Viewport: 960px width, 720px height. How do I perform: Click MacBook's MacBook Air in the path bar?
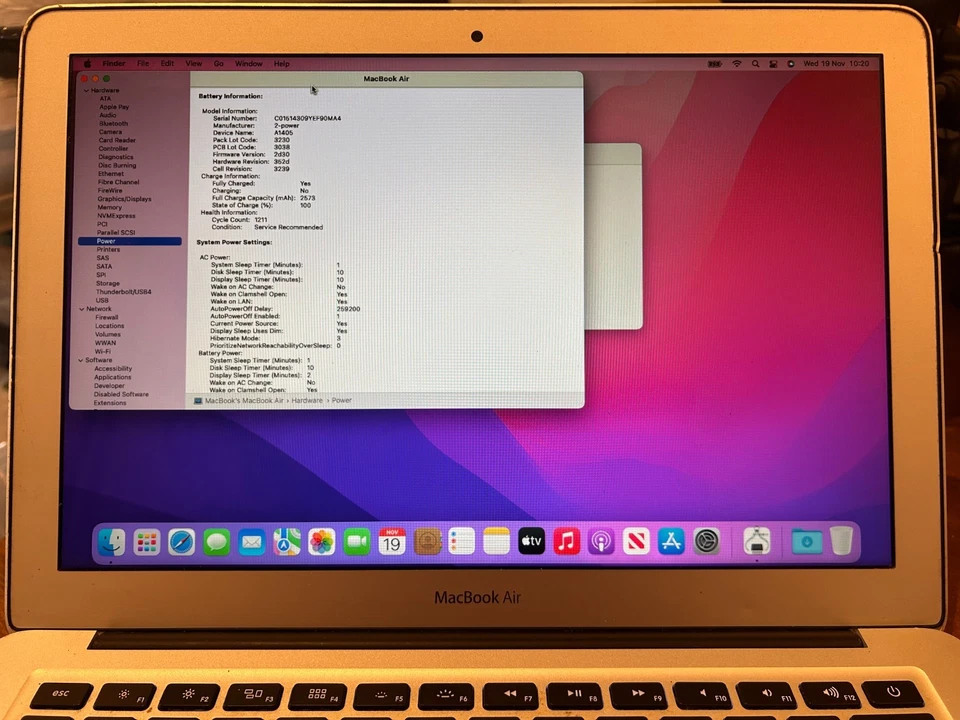coord(243,400)
